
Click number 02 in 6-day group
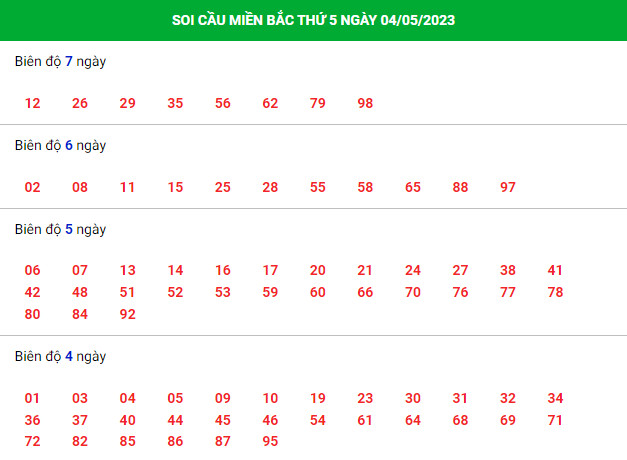click(x=32, y=187)
